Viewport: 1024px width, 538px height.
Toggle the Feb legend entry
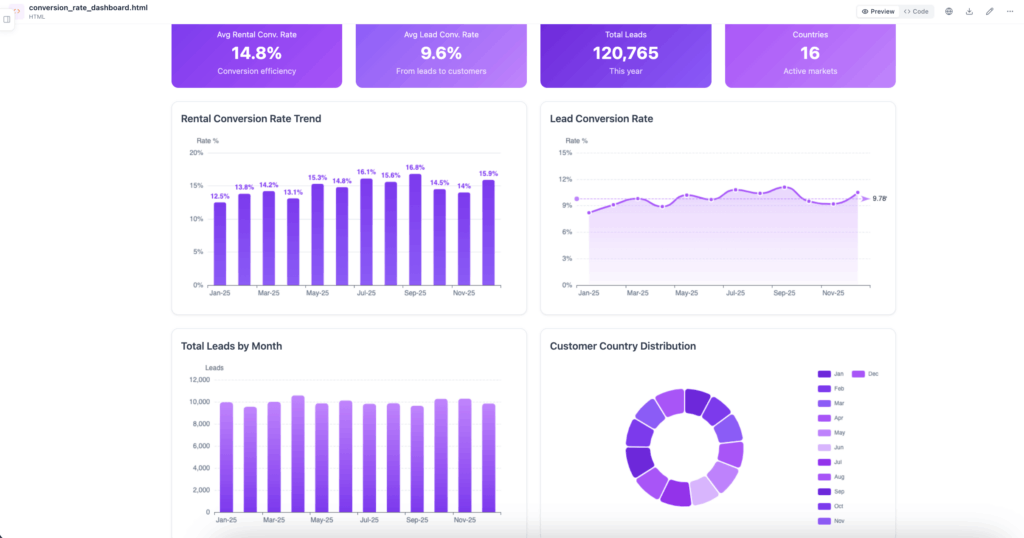pyautogui.click(x=831, y=388)
